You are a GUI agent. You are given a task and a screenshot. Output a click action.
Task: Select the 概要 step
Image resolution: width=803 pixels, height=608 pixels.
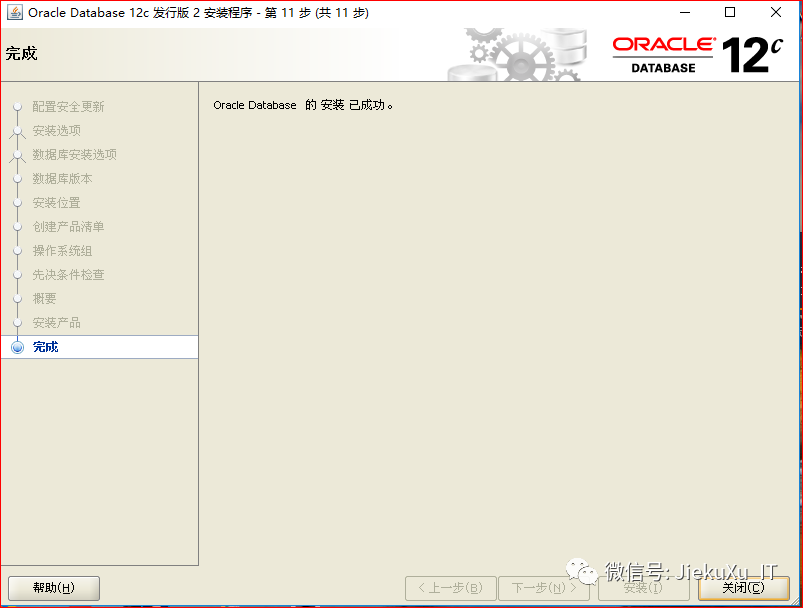coord(44,299)
